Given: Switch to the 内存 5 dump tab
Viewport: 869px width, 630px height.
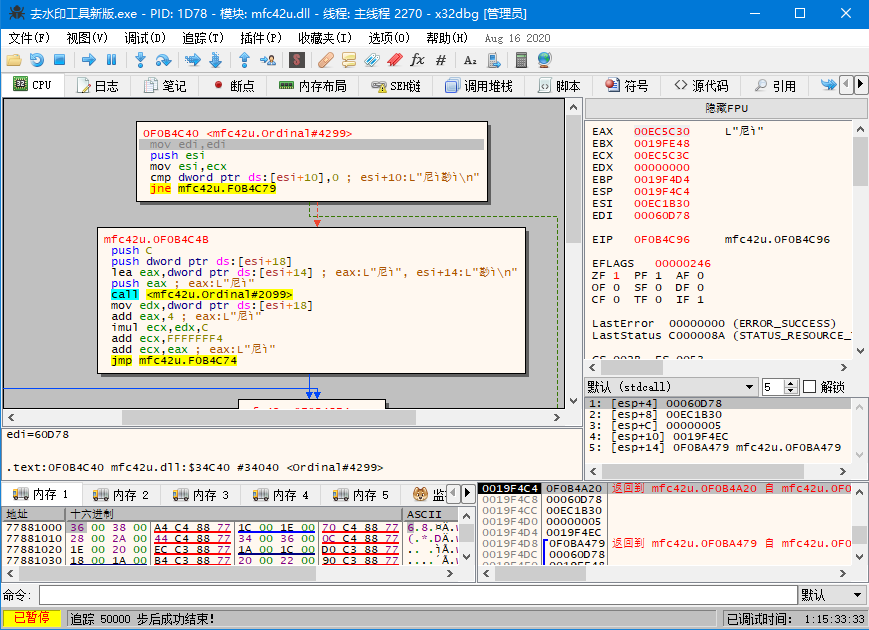Looking at the screenshot, I should click(360, 494).
